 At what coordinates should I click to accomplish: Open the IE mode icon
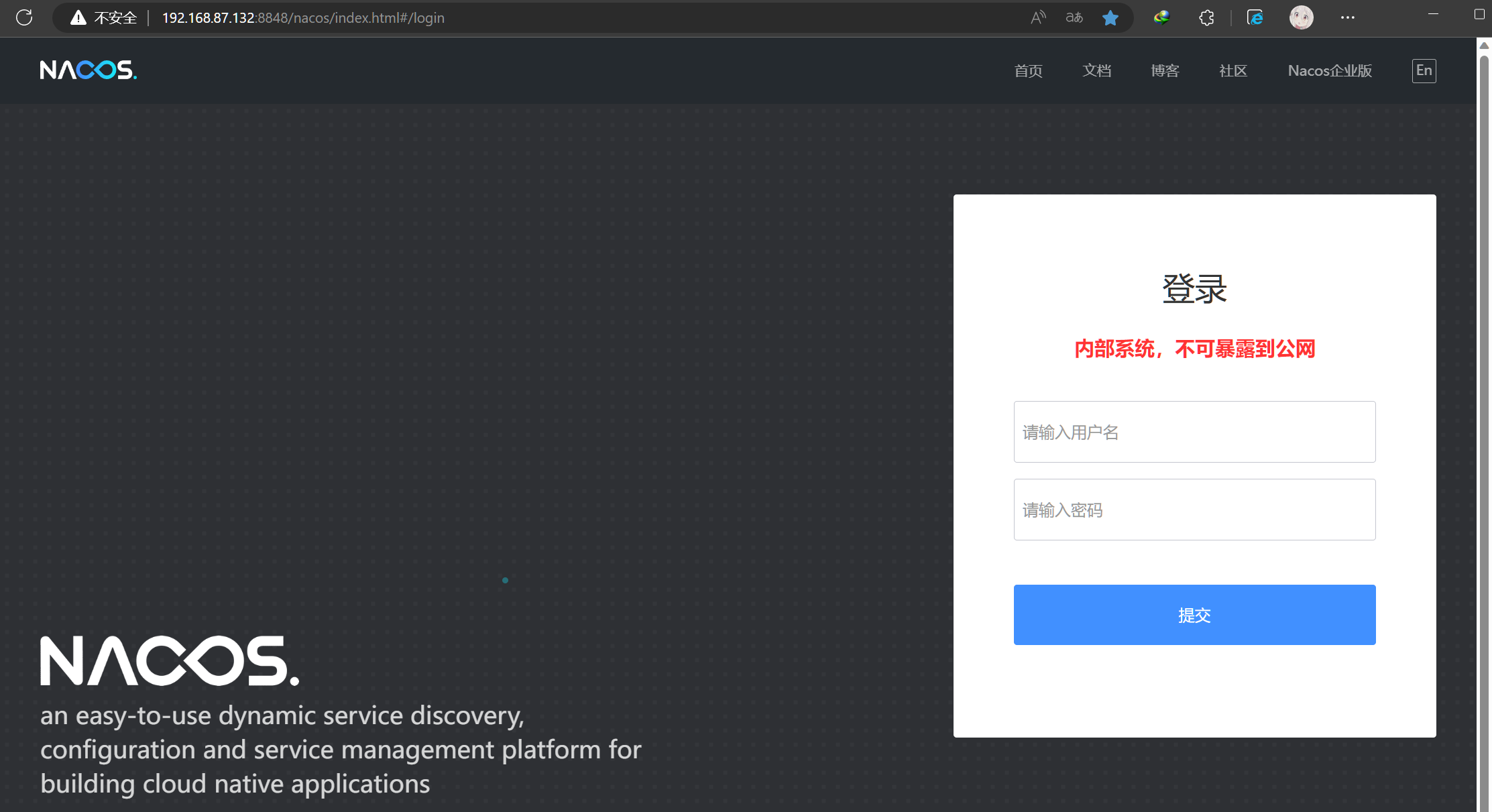pos(1255,17)
